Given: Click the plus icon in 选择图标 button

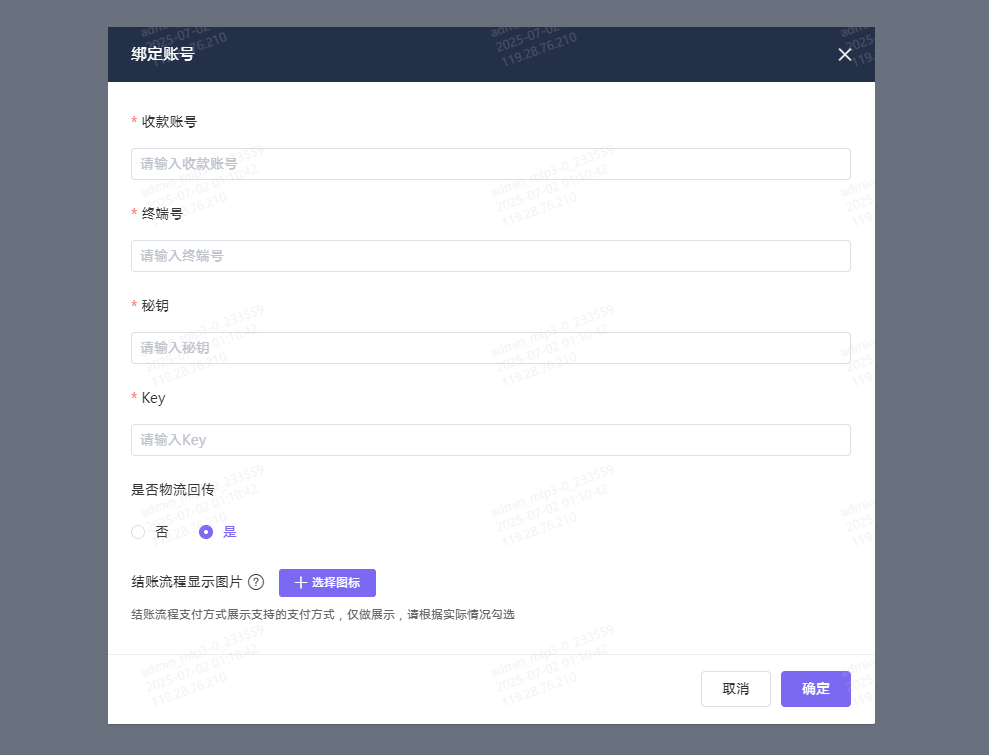Looking at the screenshot, I should [x=300, y=583].
